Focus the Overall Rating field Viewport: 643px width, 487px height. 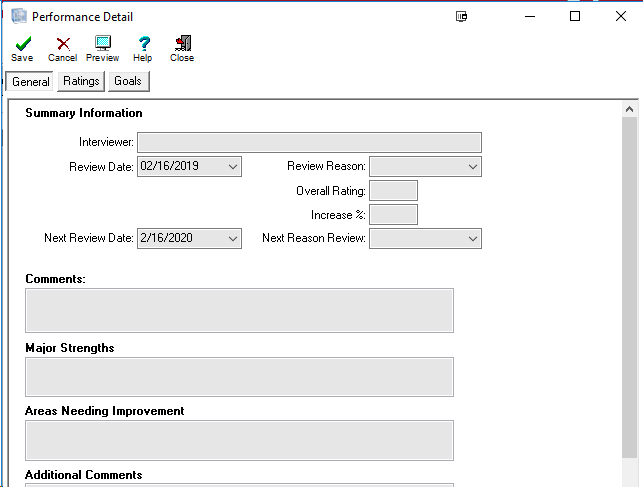(x=393, y=190)
